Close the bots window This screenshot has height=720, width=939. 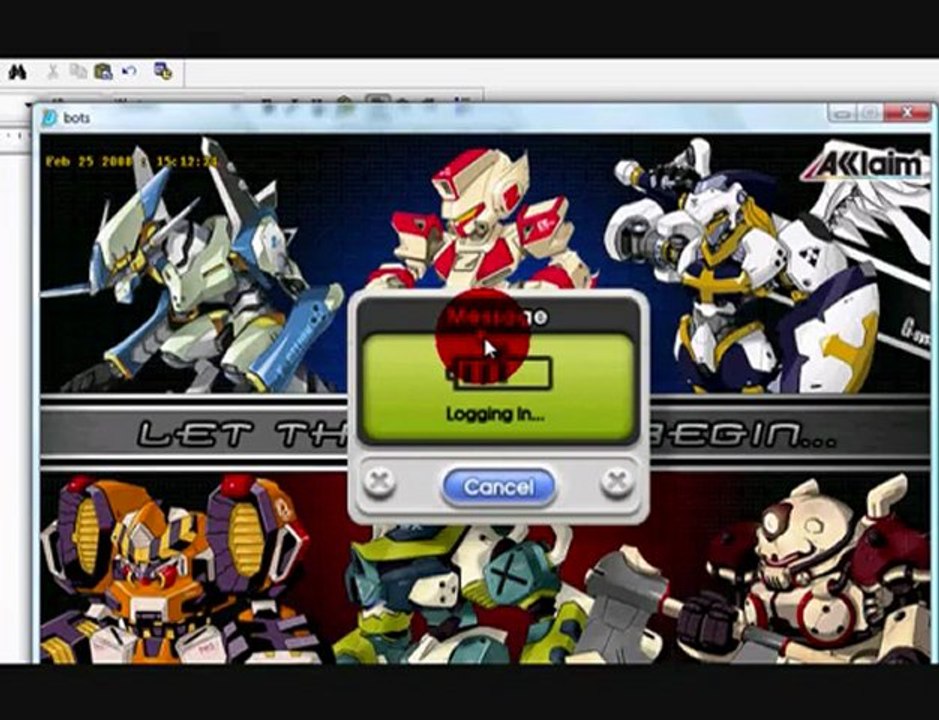[x=908, y=113]
